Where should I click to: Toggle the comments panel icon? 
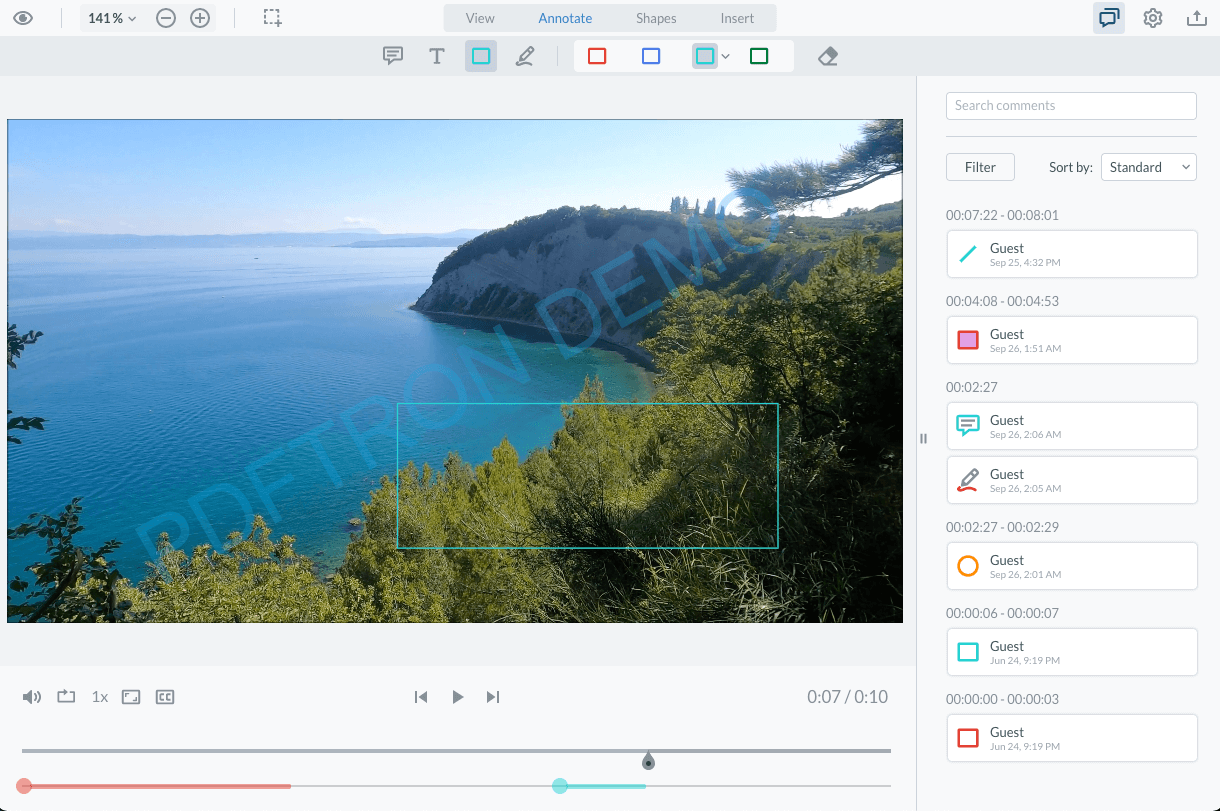click(x=1109, y=18)
